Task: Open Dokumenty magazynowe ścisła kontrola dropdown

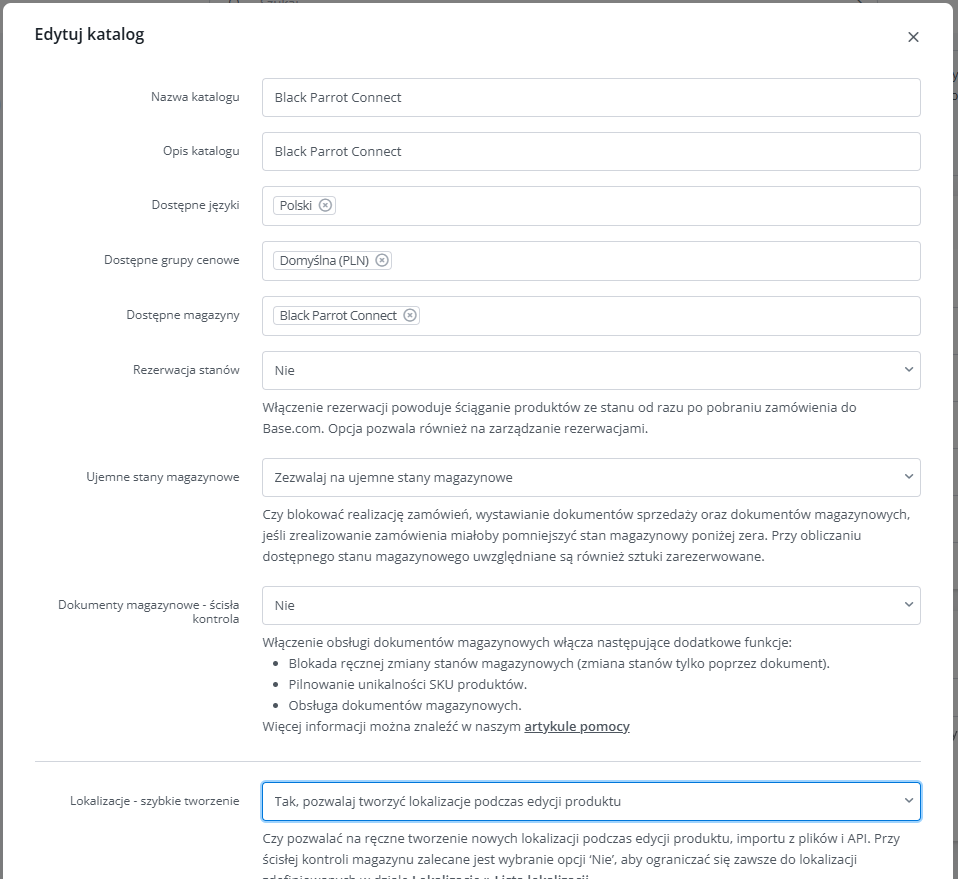Action: pos(591,605)
